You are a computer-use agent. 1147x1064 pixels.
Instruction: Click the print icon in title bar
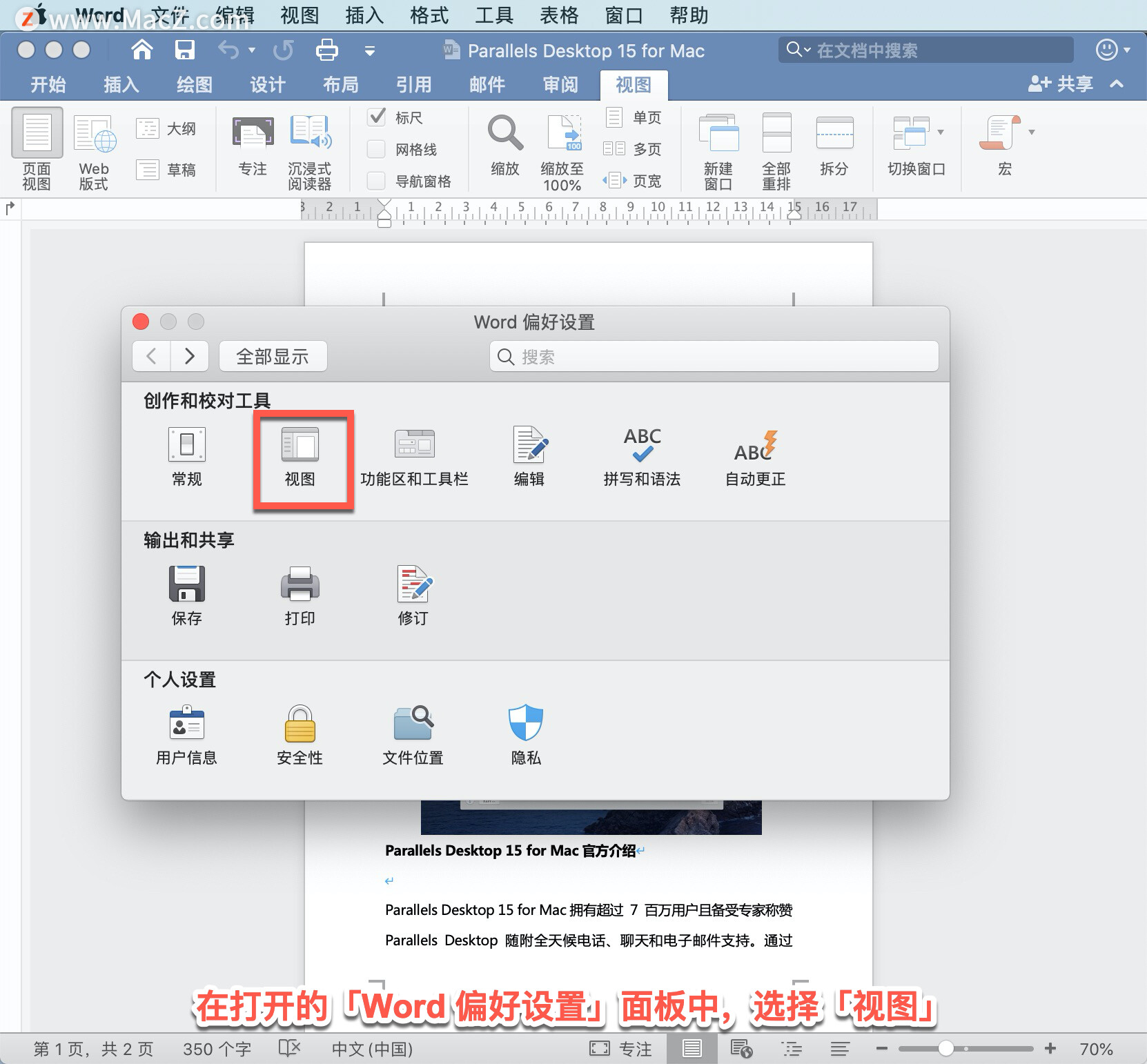(x=326, y=50)
